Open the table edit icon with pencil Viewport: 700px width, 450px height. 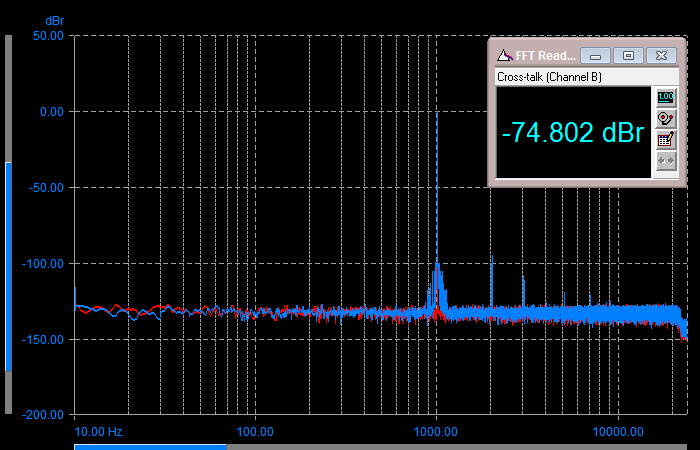coord(666,140)
